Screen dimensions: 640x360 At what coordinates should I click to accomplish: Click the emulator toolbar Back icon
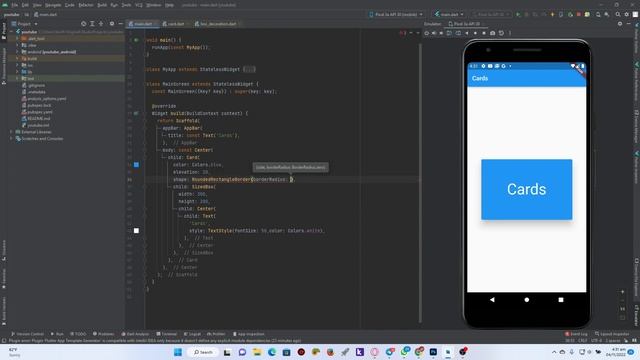pyautogui.click(x=467, y=33)
